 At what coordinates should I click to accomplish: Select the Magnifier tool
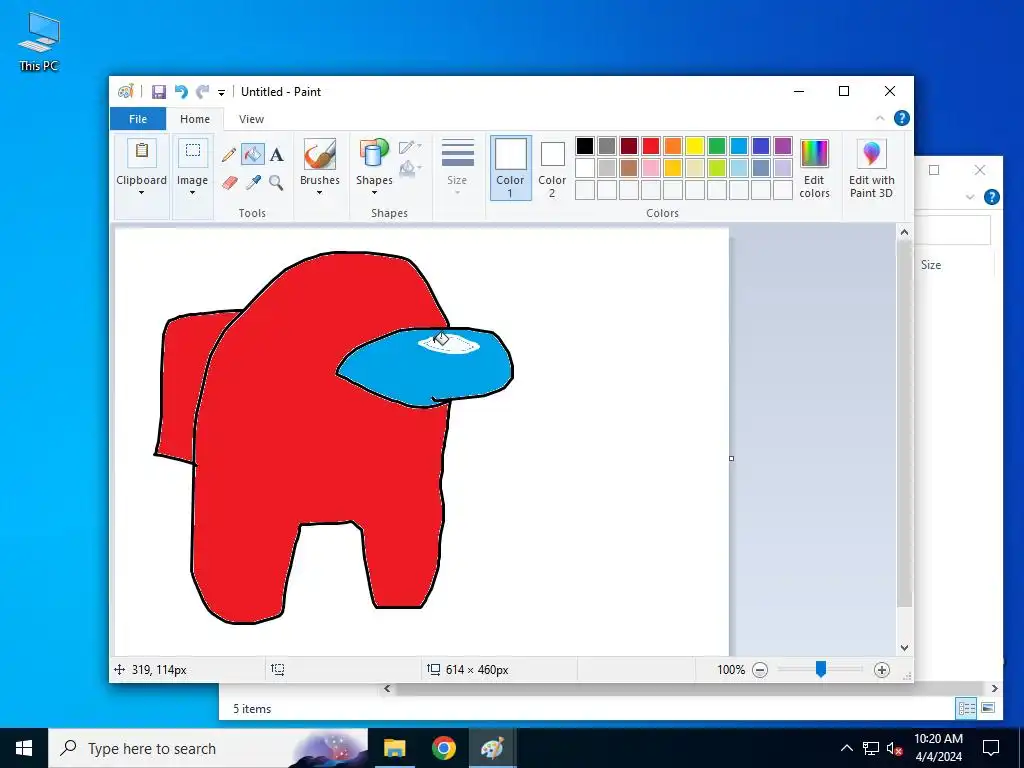pos(276,183)
